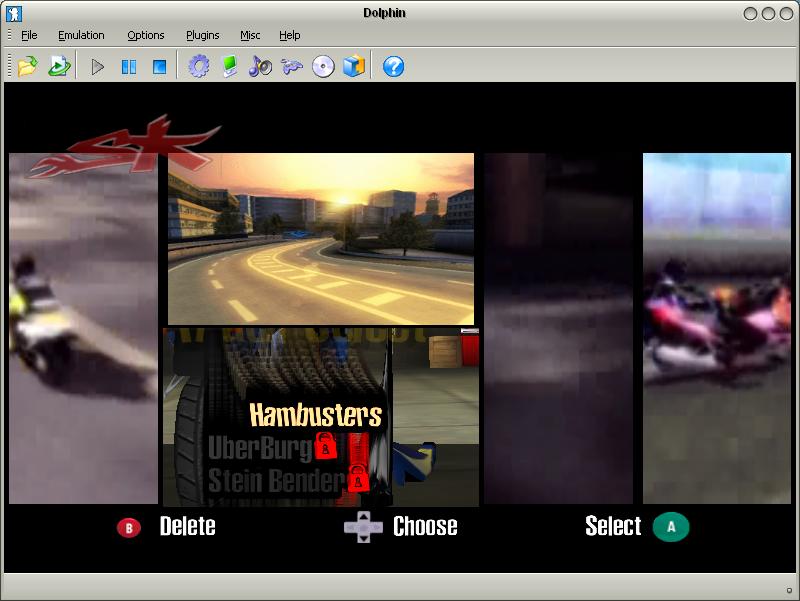Open the File menu
The width and height of the screenshot is (800, 601).
[x=29, y=35]
